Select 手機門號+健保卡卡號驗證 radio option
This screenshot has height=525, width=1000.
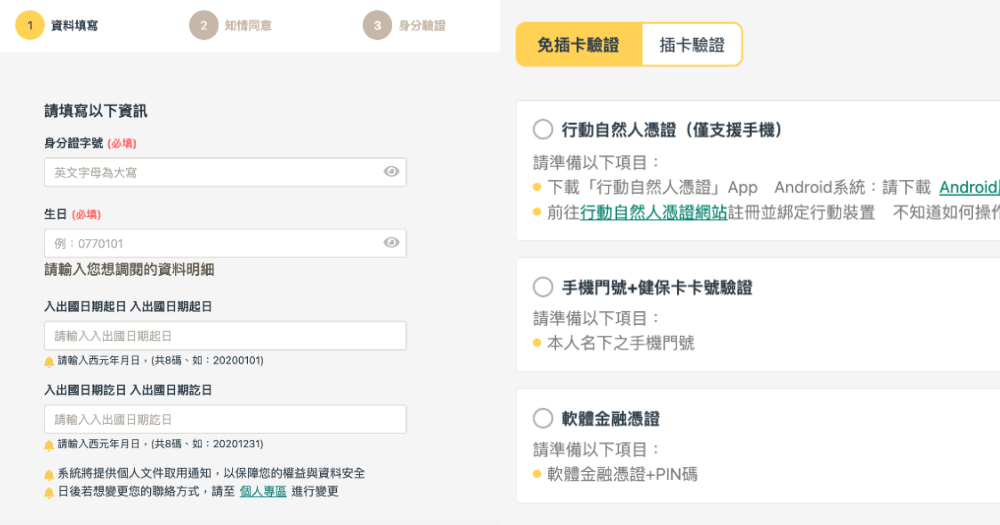coord(543,288)
